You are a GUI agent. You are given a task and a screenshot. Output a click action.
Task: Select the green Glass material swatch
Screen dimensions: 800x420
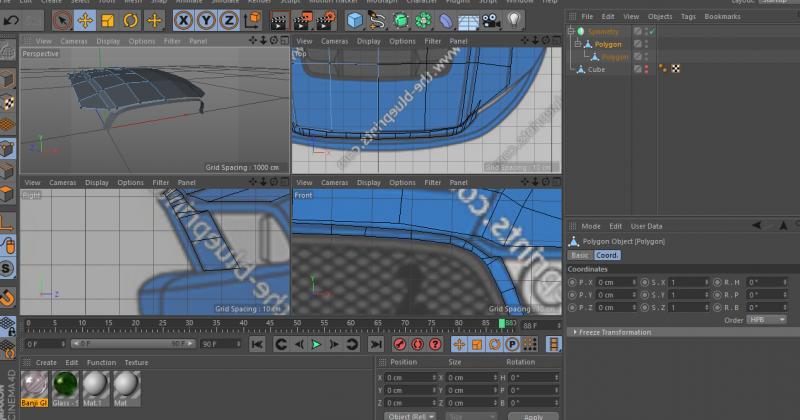[65, 384]
